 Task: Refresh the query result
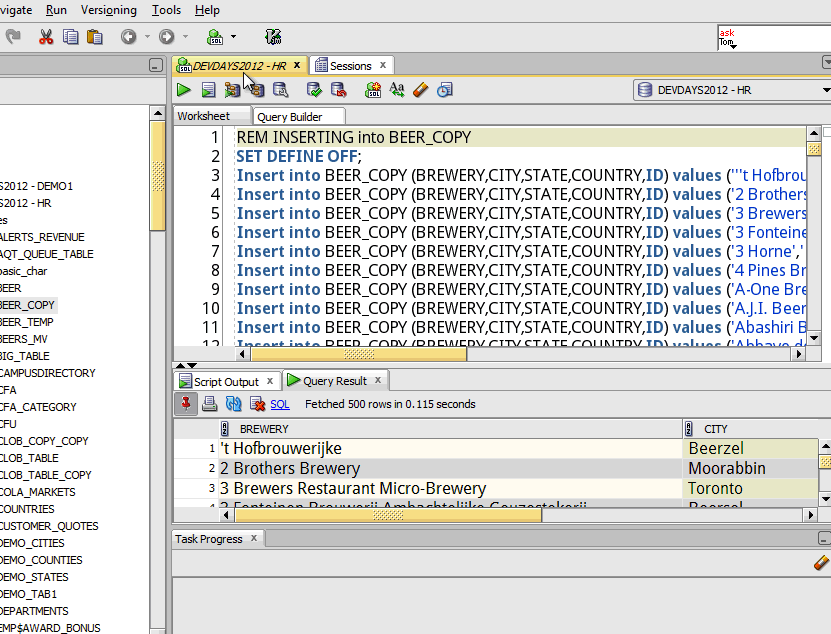pyautogui.click(x=233, y=404)
